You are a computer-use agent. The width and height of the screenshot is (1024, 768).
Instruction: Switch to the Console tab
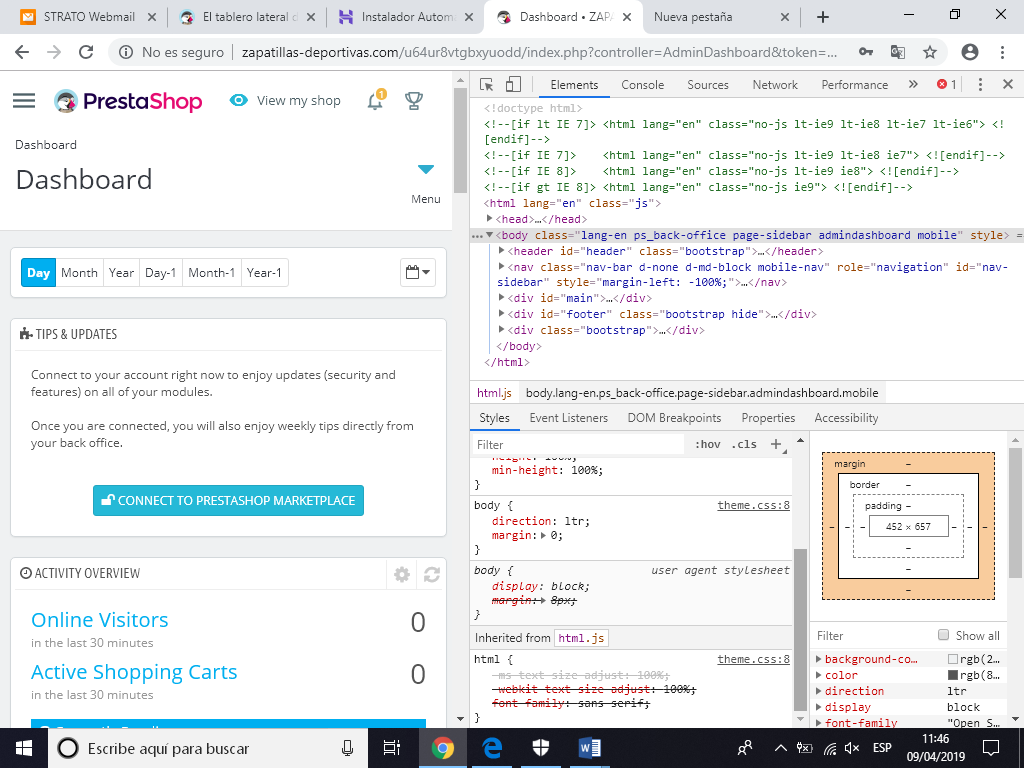tap(642, 85)
